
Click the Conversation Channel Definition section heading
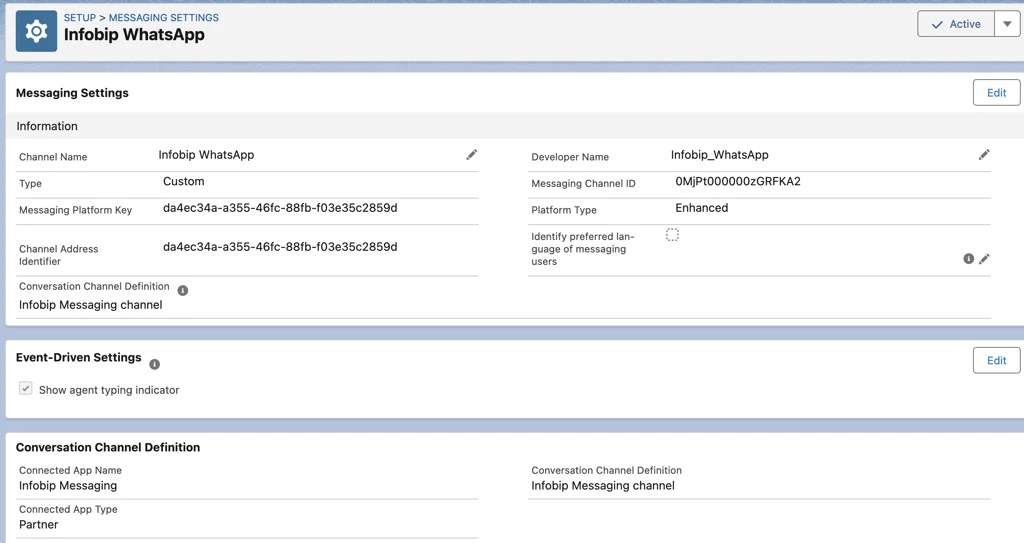click(x=108, y=448)
